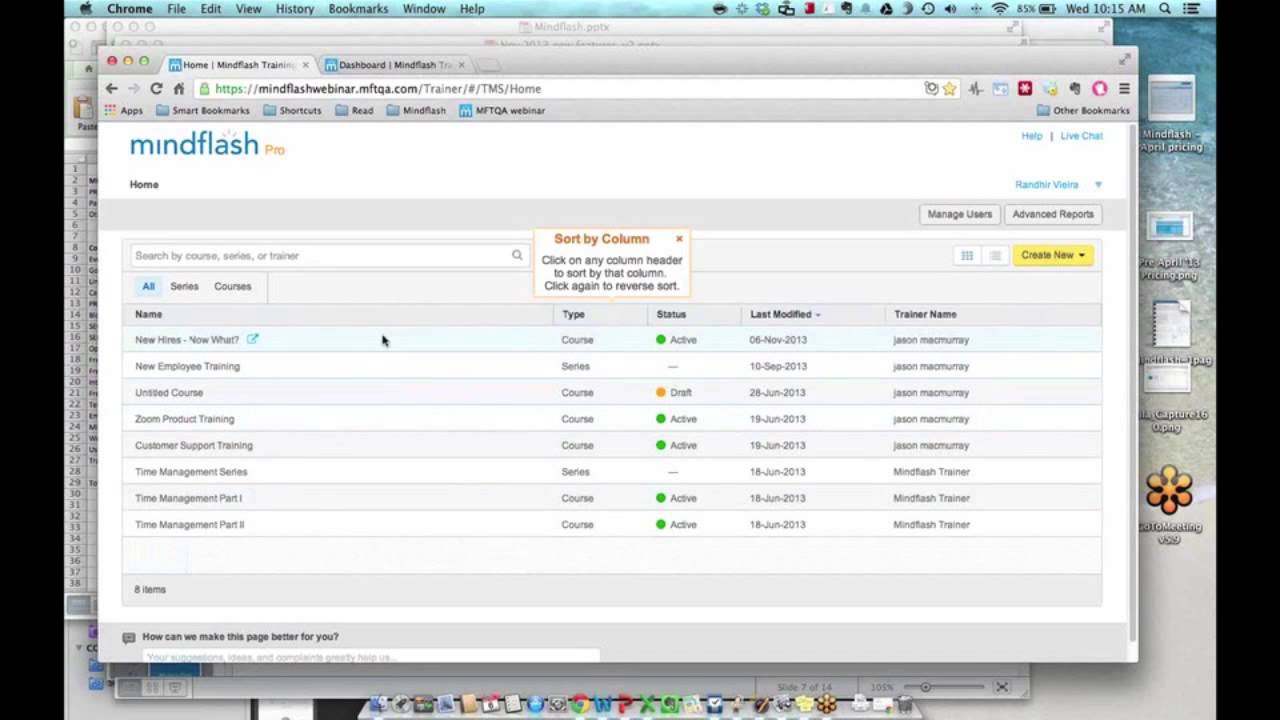
Task: Open the GoToMeeting desktop icon
Action: [1169, 505]
